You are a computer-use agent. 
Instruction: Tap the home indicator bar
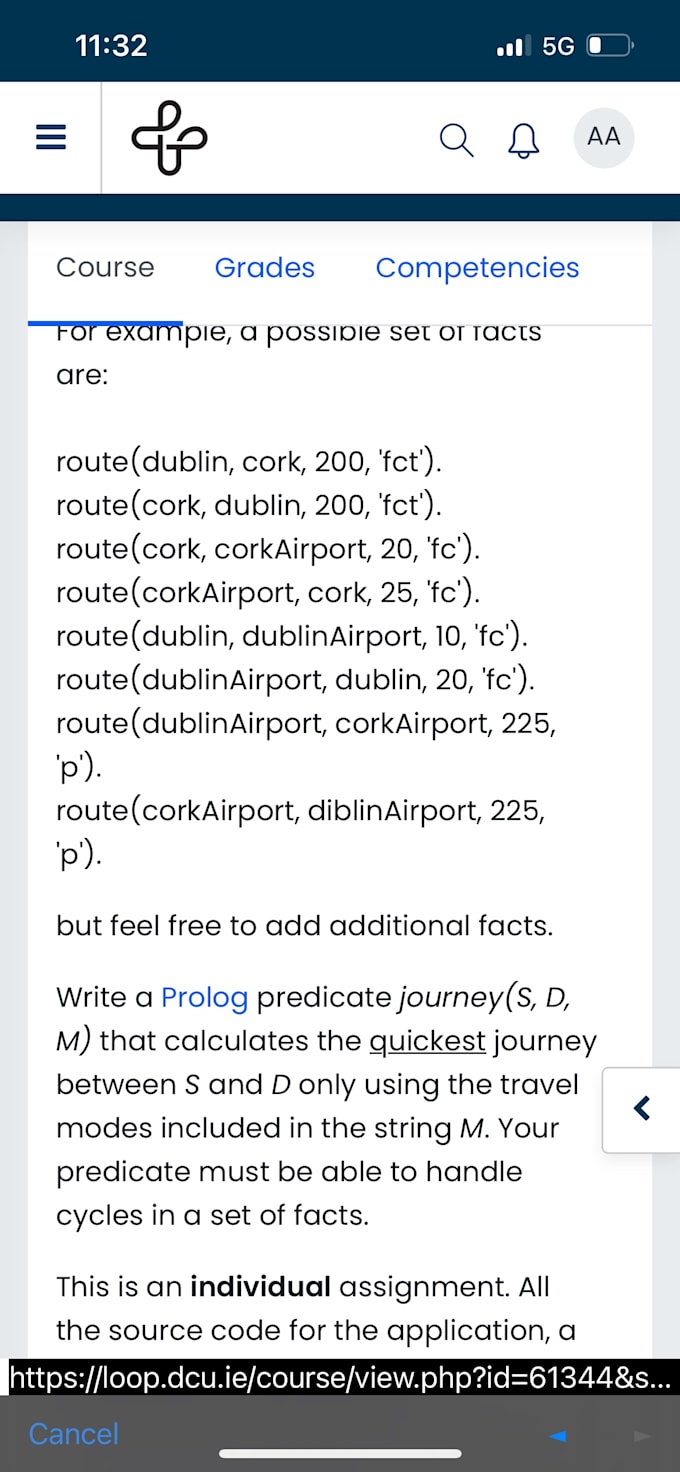(x=340, y=1454)
